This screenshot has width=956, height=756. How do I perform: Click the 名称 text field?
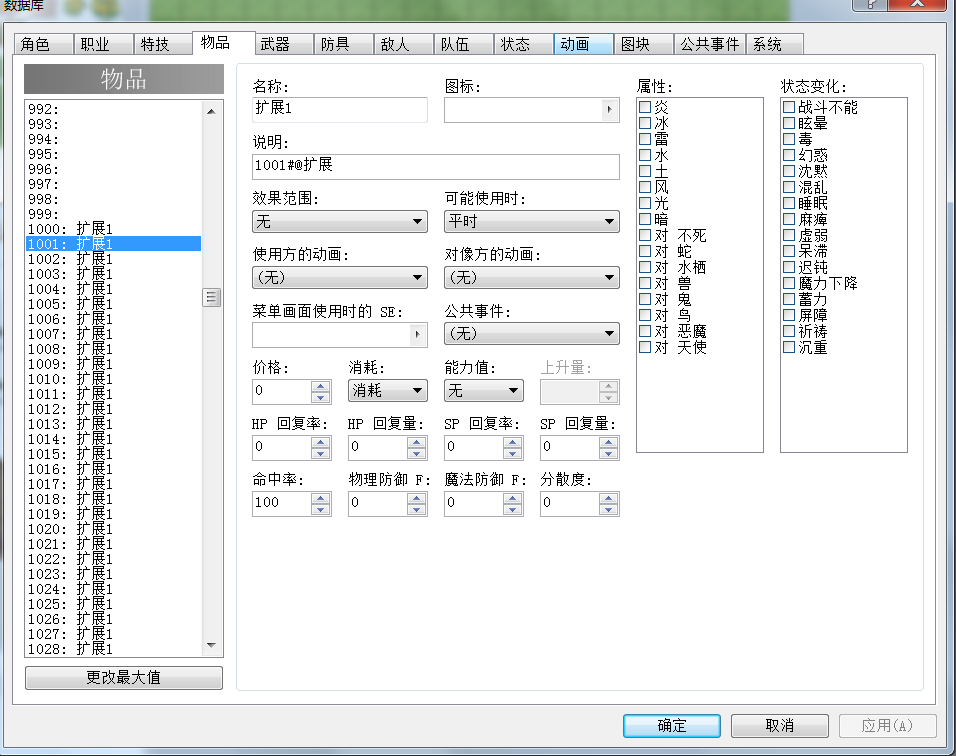[x=340, y=109]
